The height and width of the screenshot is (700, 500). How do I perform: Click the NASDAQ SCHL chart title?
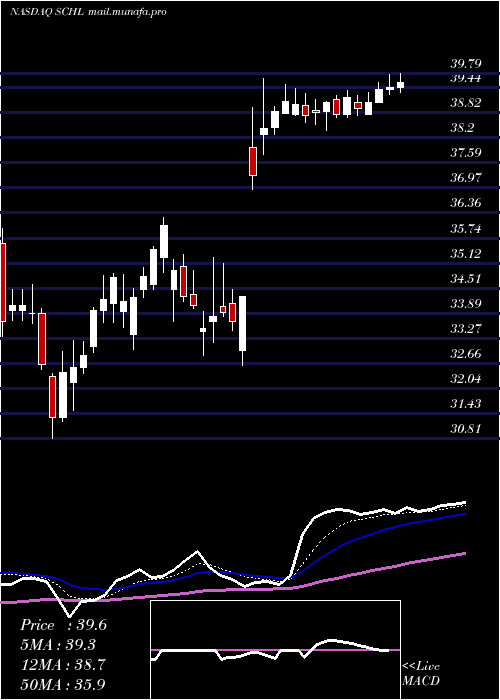(88, 12)
